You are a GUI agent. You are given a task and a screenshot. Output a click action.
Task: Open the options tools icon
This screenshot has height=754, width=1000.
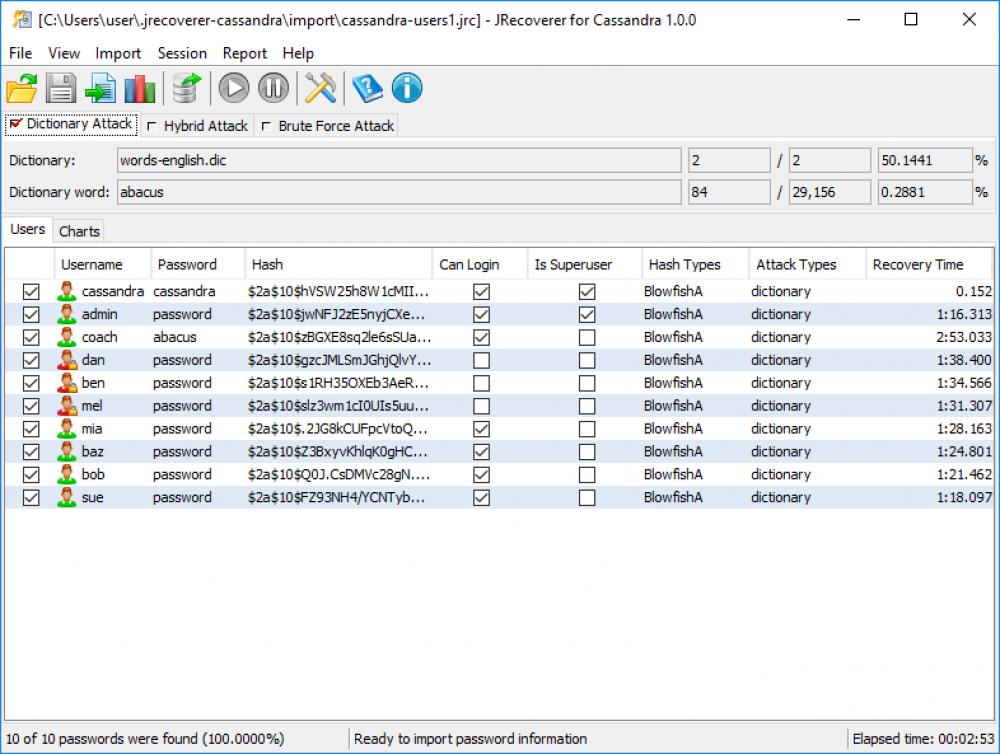coord(320,88)
